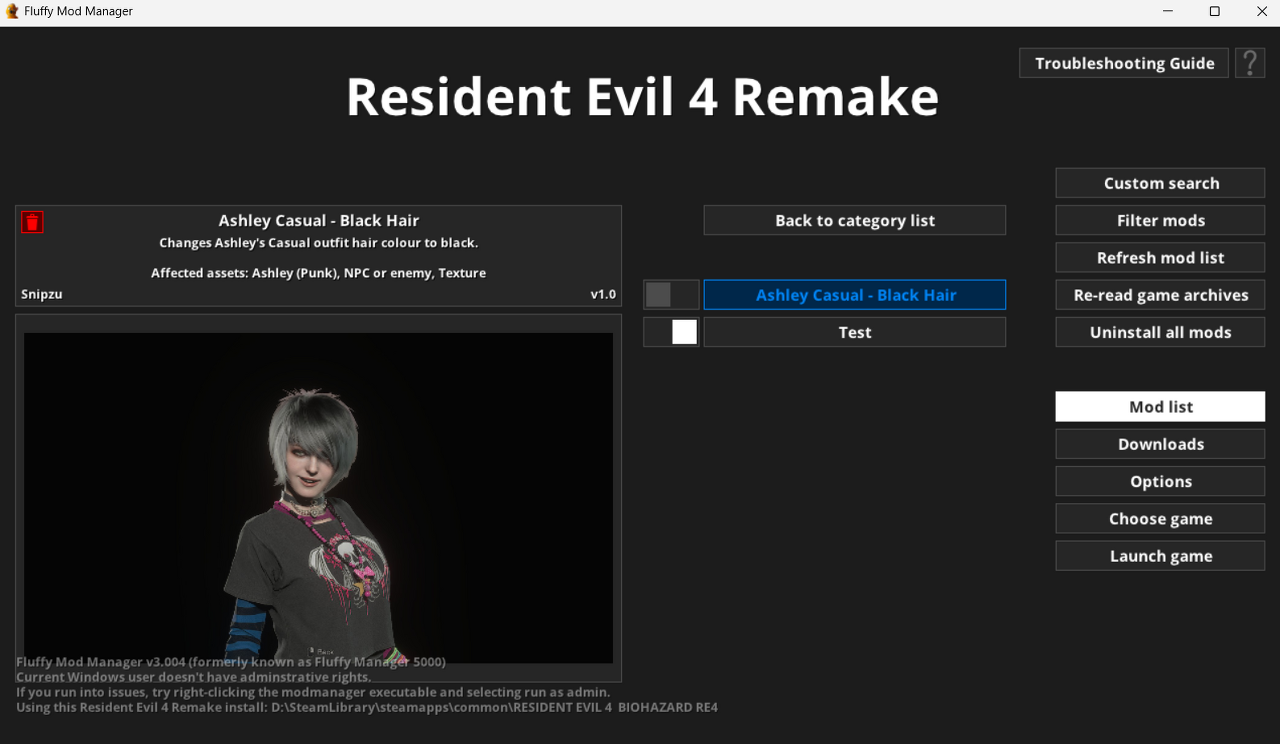Open the Downloads section
Image resolution: width=1280 pixels, height=744 pixels.
1160,444
